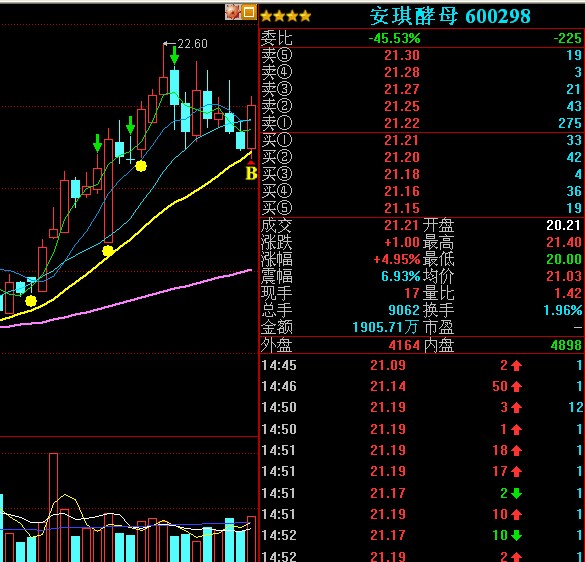Select buy level 买③ price 21.18

pyautogui.click(x=402, y=175)
